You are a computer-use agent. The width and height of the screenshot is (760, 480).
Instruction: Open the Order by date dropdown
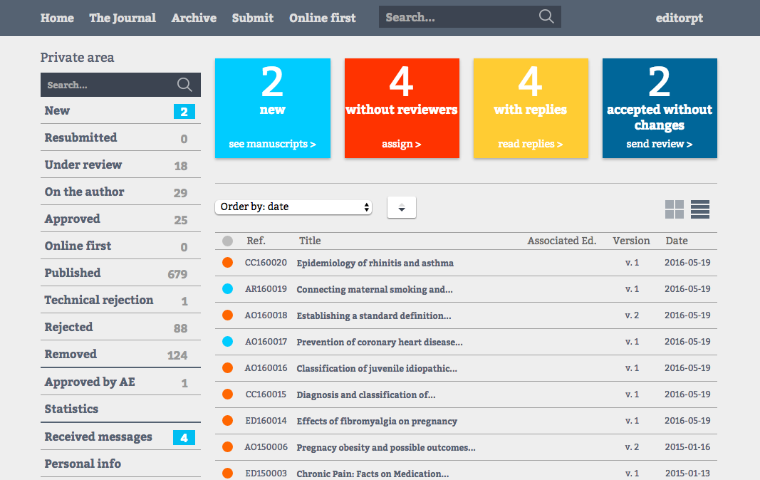[x=294, y=207]
